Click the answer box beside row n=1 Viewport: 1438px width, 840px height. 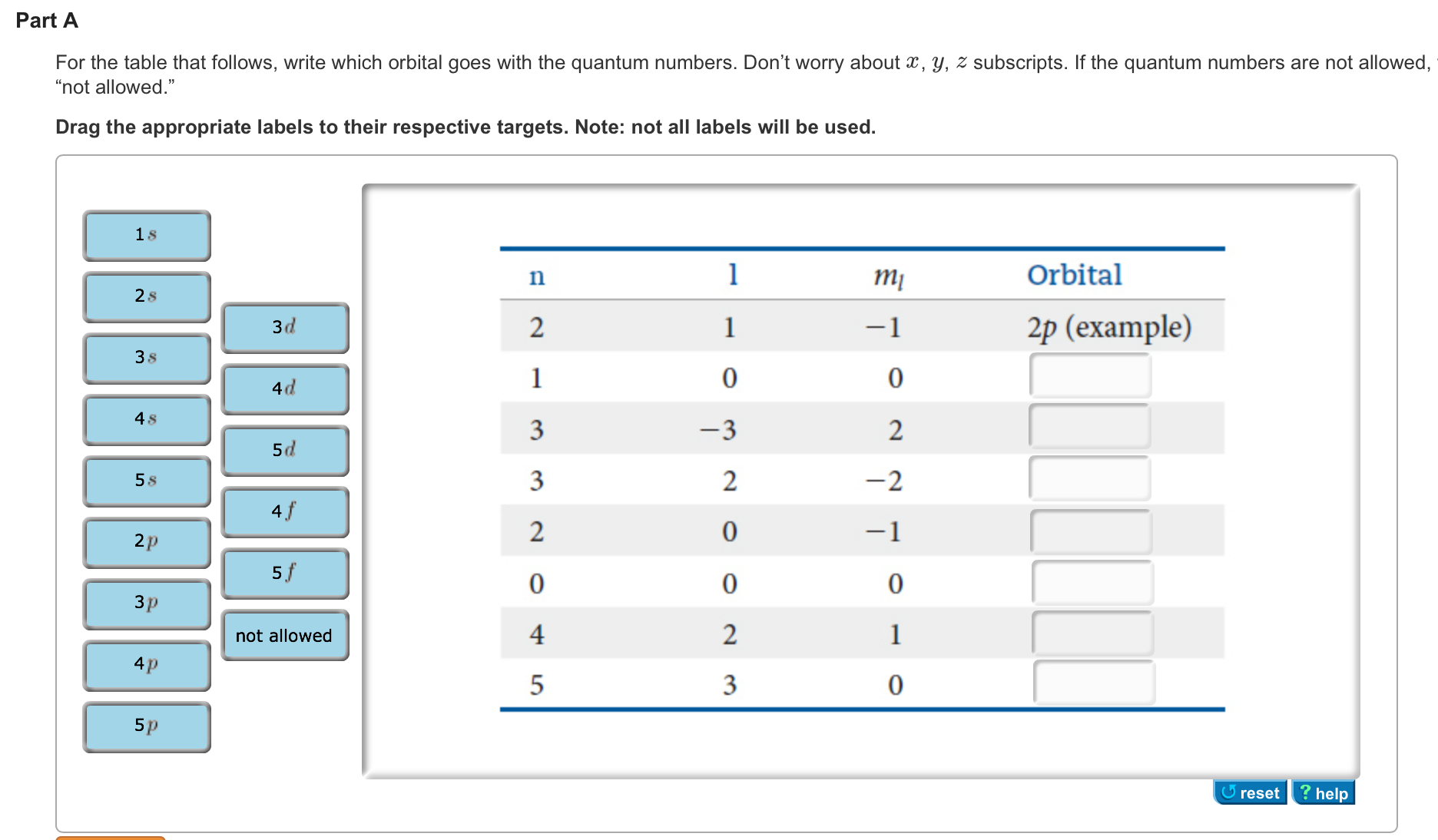point(1091,375)
